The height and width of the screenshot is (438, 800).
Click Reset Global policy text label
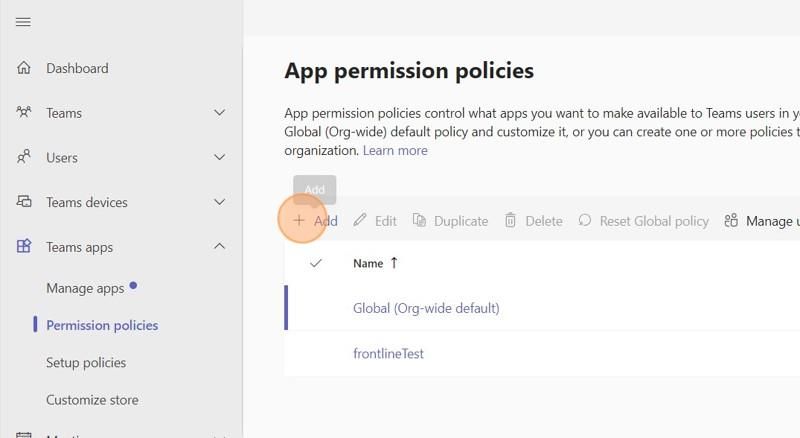(x=654, y=221)
